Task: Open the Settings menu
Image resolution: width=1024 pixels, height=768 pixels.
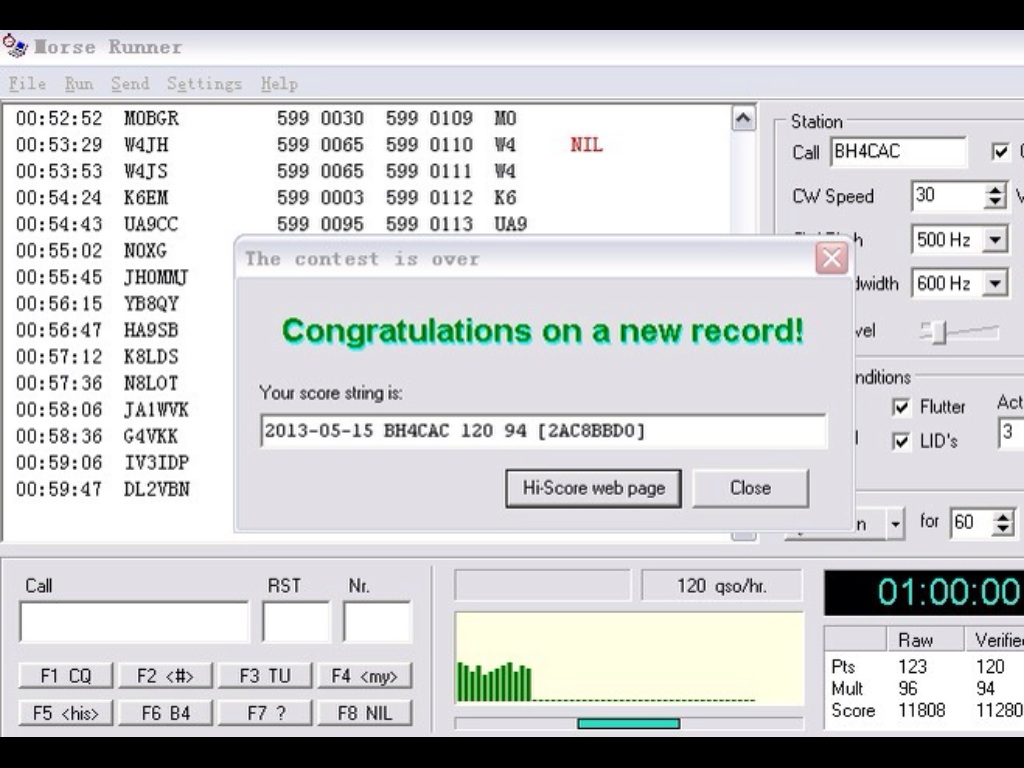Action: 204,84
